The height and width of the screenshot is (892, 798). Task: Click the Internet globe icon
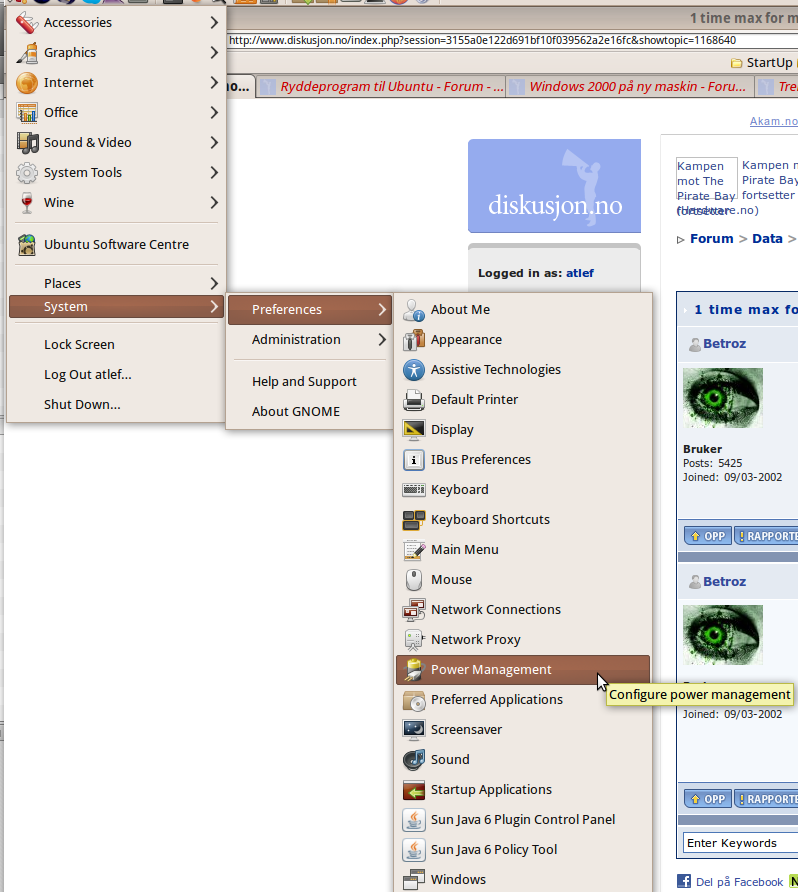tap(27, 83)
